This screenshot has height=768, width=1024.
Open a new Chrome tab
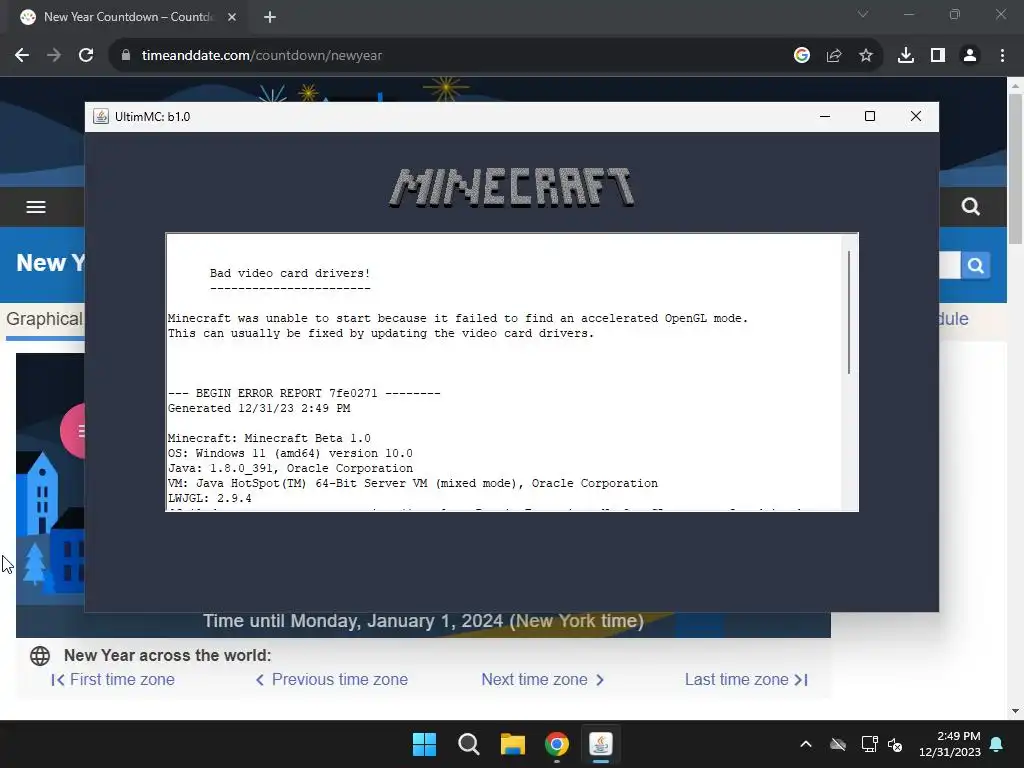(x=270, y=17)
